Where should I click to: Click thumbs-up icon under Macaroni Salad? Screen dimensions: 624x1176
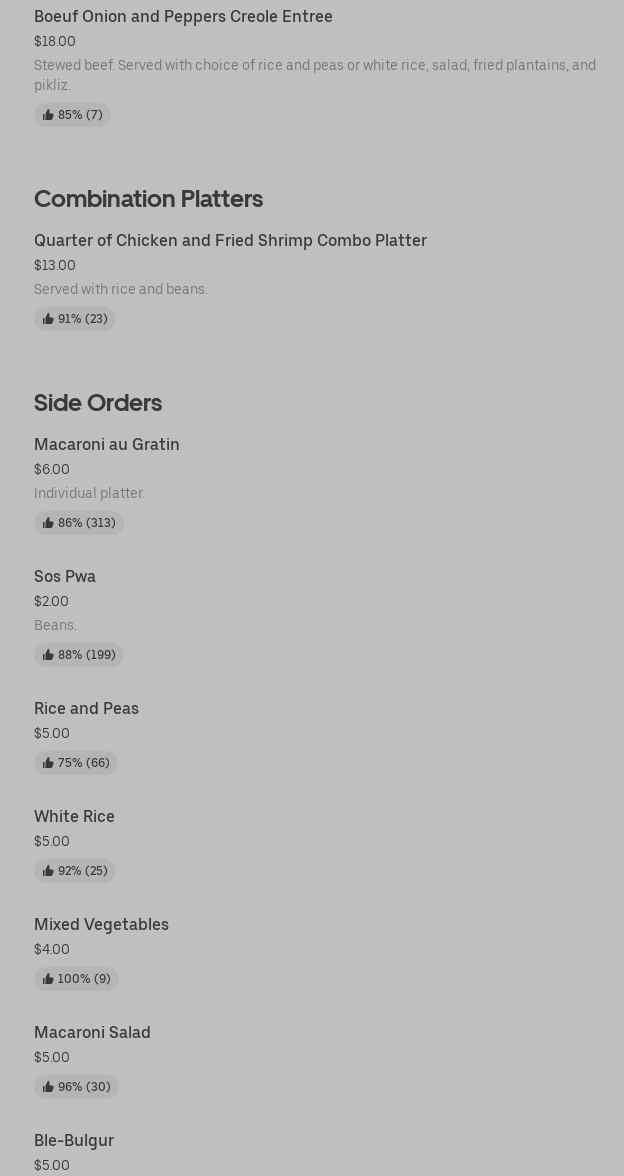point(48,1087)
